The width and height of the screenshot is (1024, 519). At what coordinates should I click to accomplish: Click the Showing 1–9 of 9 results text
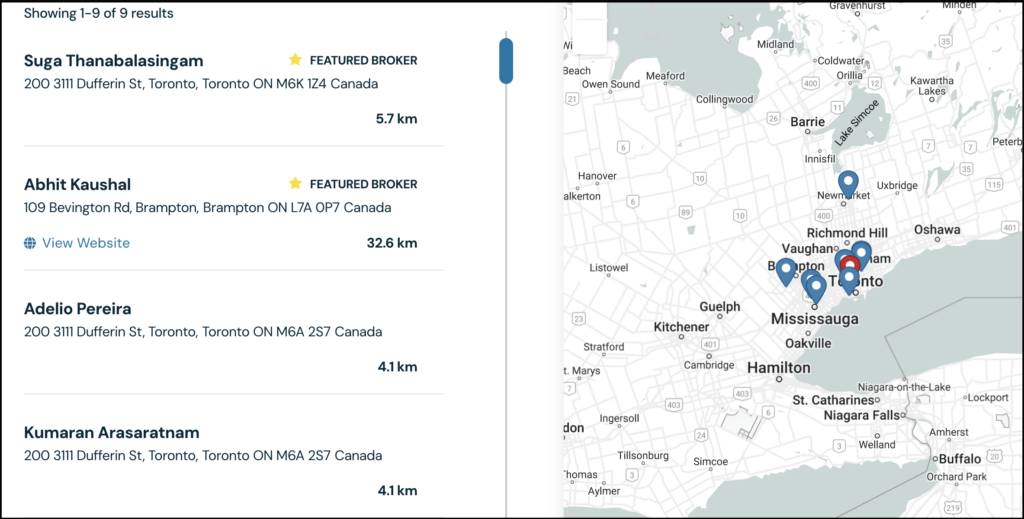[x=98, y=14]
